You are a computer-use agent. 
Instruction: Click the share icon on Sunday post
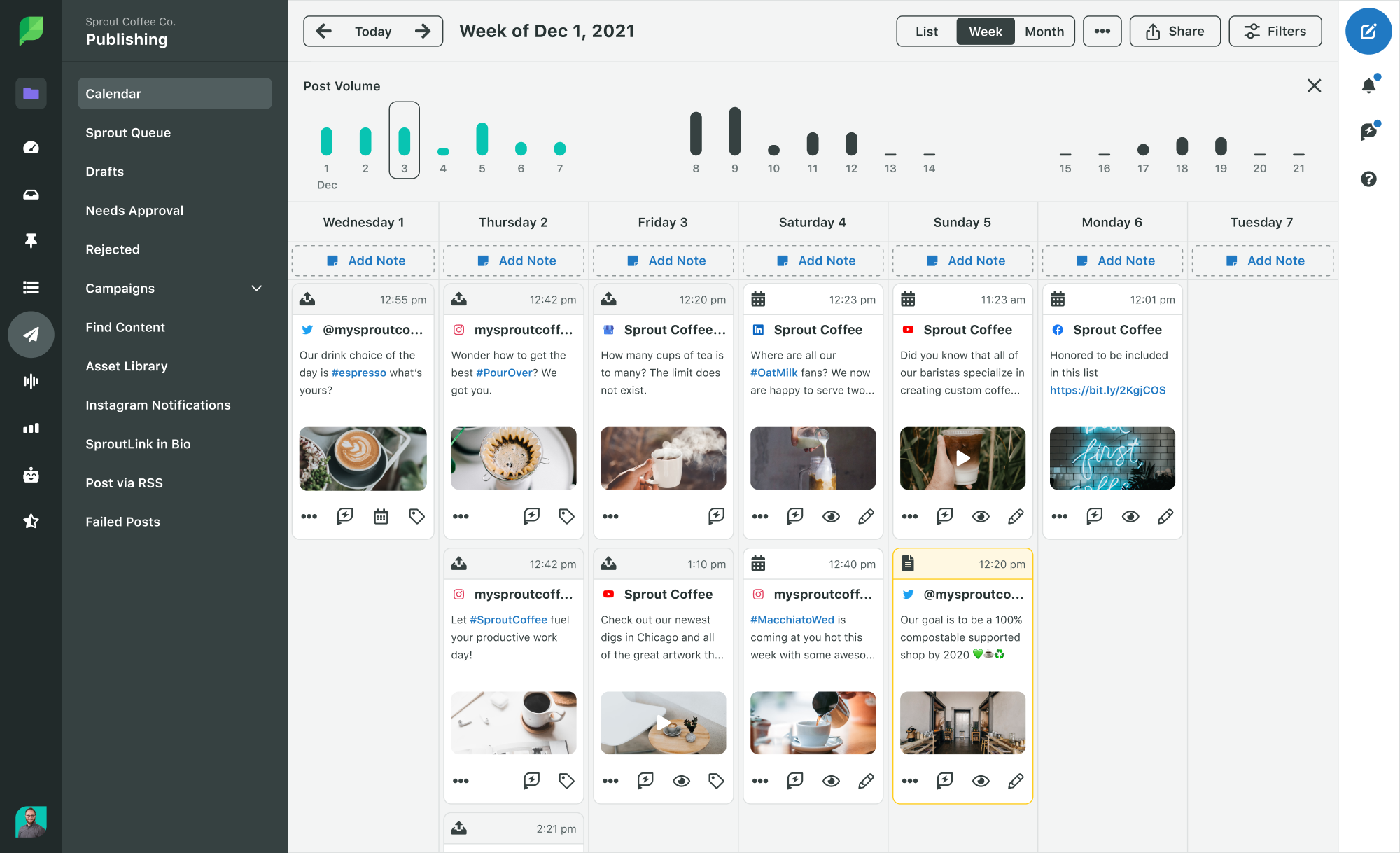pyautogui.click(x=944, y=516)
